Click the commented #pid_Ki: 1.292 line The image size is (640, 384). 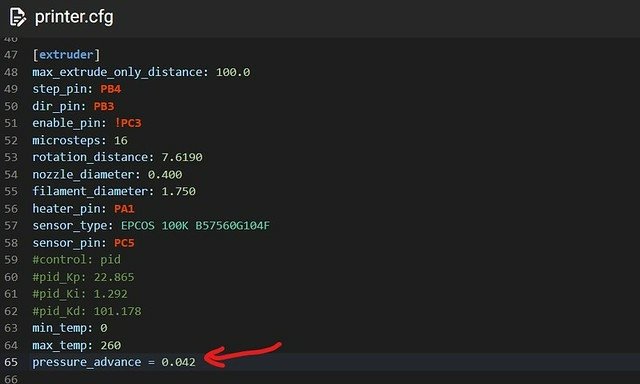pos(80,294)
